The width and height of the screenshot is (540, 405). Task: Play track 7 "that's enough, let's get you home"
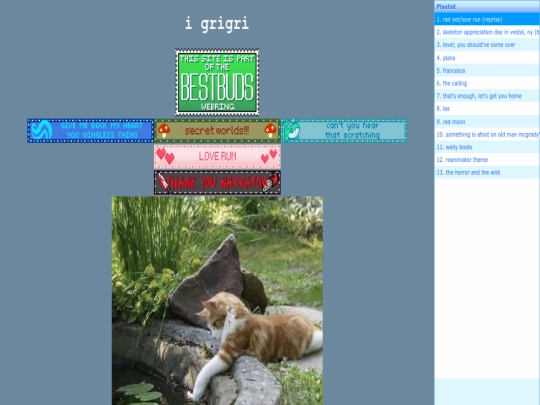tap(487, 96)
